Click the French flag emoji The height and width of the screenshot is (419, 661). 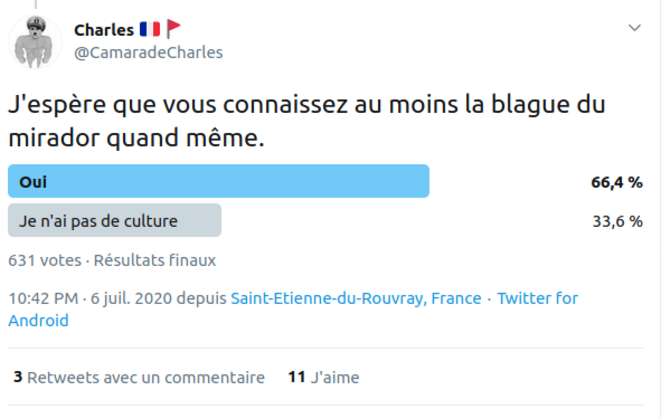(x=150, y=30)
